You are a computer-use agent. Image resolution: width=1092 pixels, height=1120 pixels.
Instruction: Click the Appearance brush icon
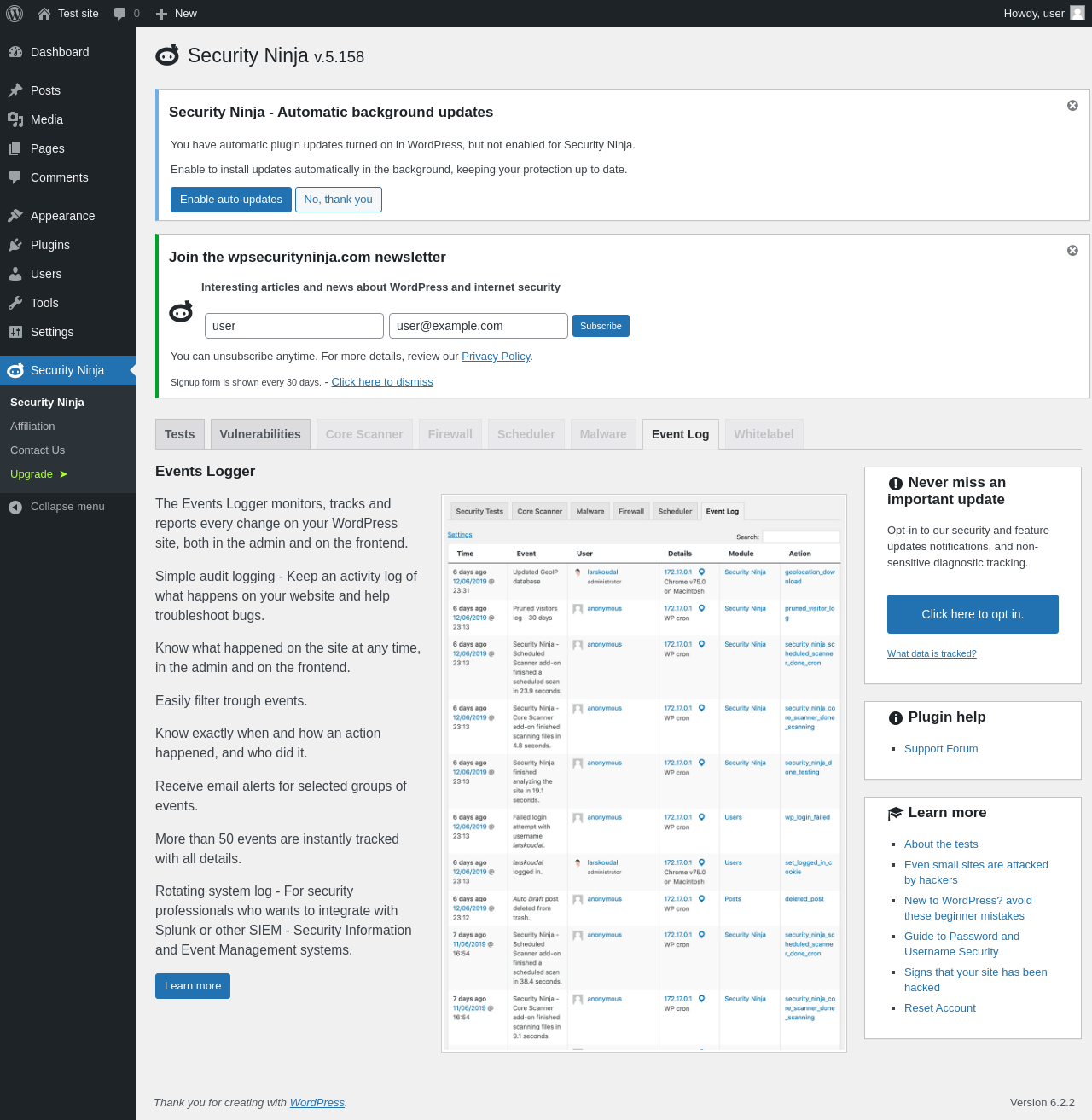click(15, 216)
